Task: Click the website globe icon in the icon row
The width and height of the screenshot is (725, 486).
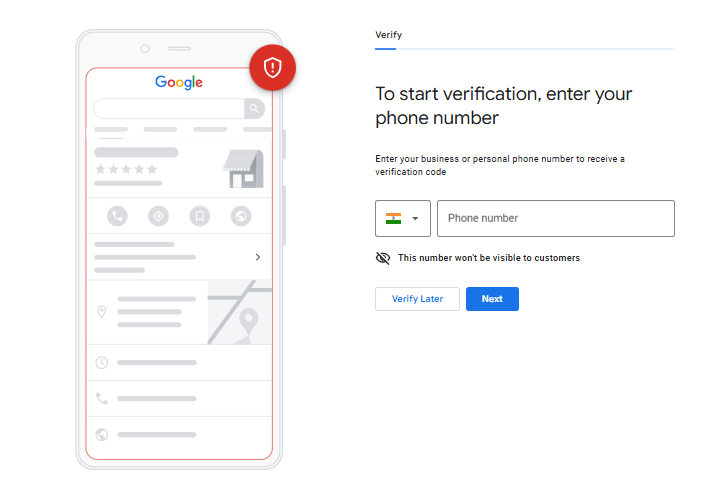Action: pos(240,215)
